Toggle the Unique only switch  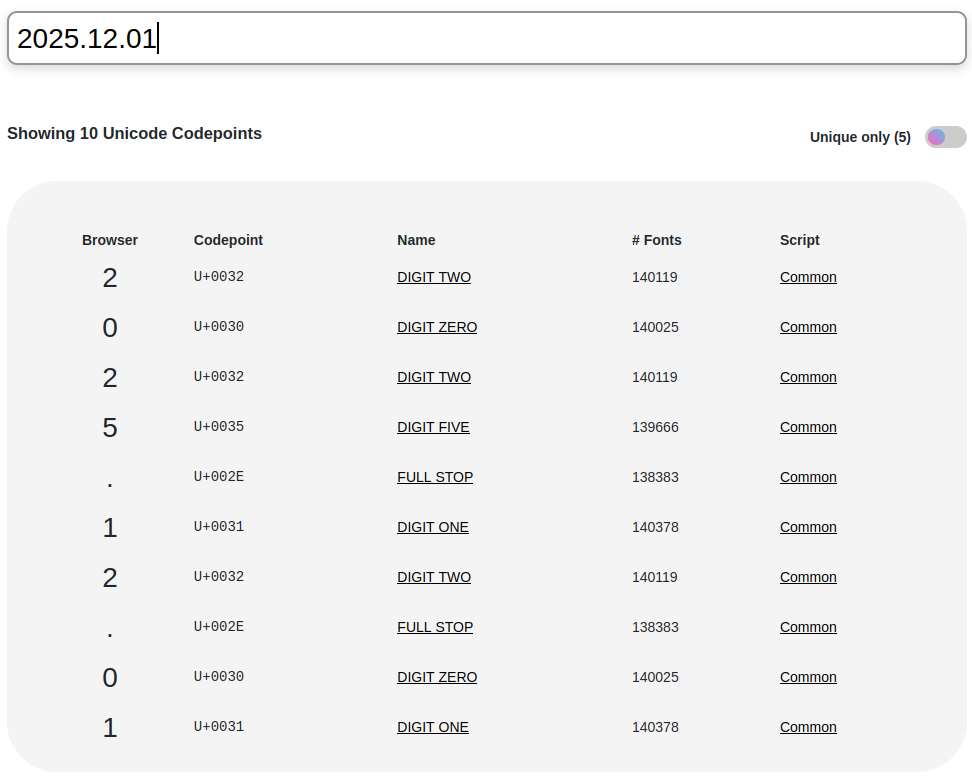[945, 137]
